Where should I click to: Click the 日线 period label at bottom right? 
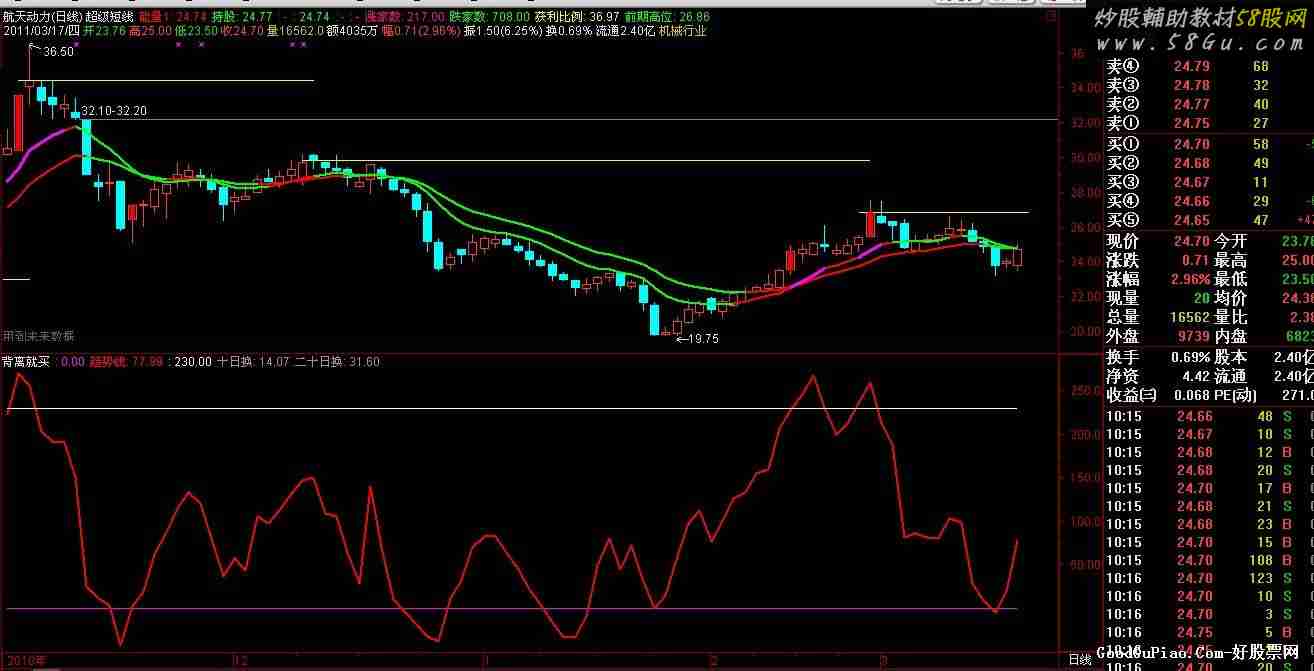pos(1079,660)
